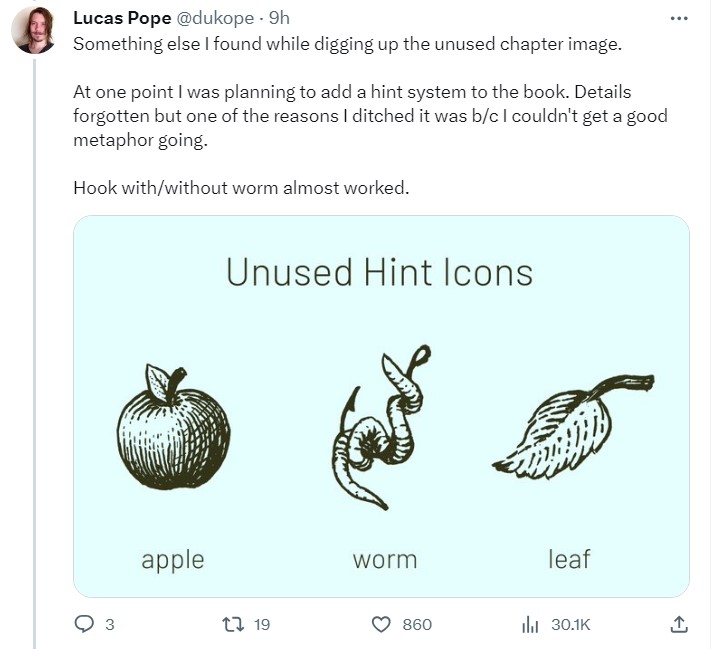Click the reply speech bubble icon
Viewport: 721px width, 649px height.
point(84,624)
